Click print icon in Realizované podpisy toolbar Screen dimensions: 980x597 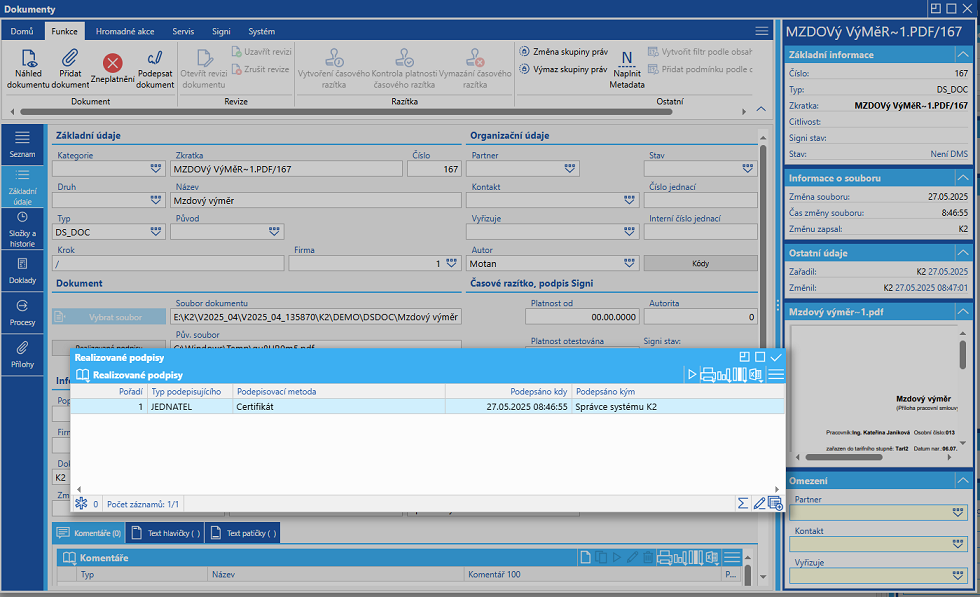(708, 374)
